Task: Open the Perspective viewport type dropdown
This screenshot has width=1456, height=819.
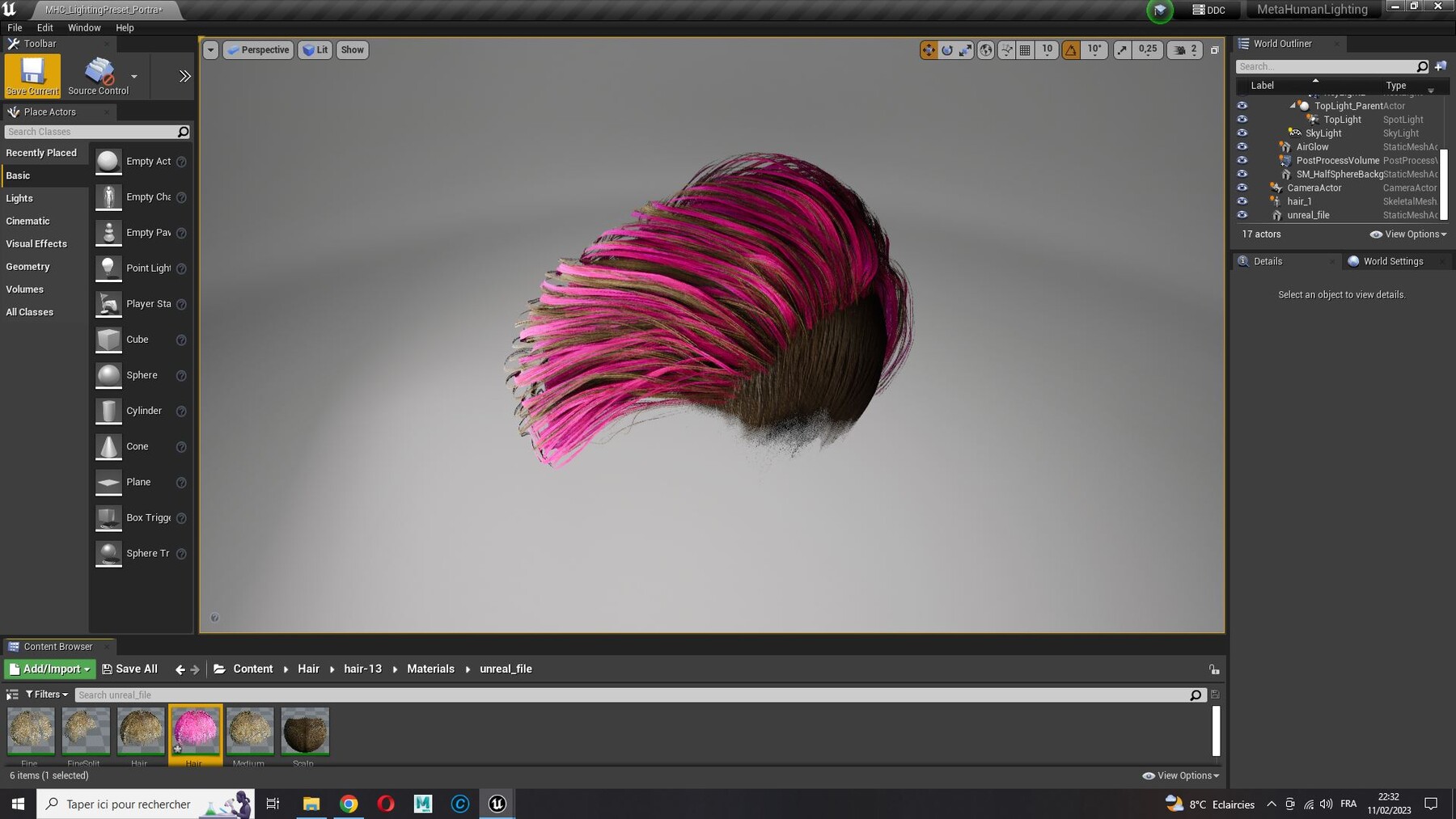Action: tap(258, 50)
